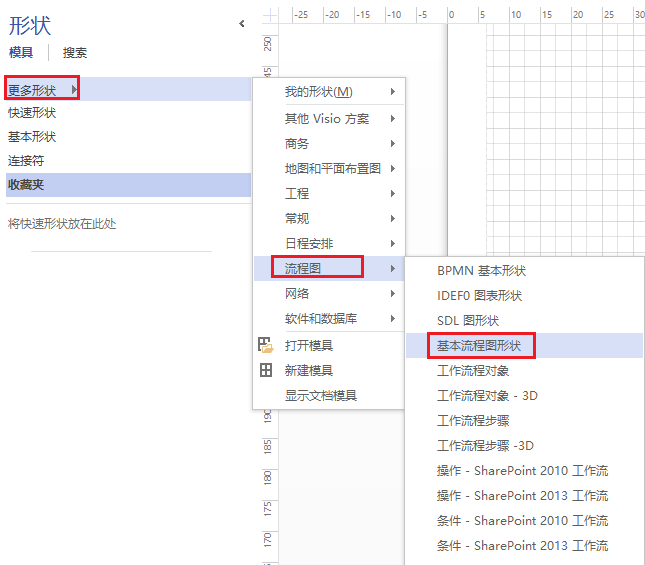Select 连接符 stencil
Image resolution: width=645 pixels, height=565 pixels.
point(128,160)
